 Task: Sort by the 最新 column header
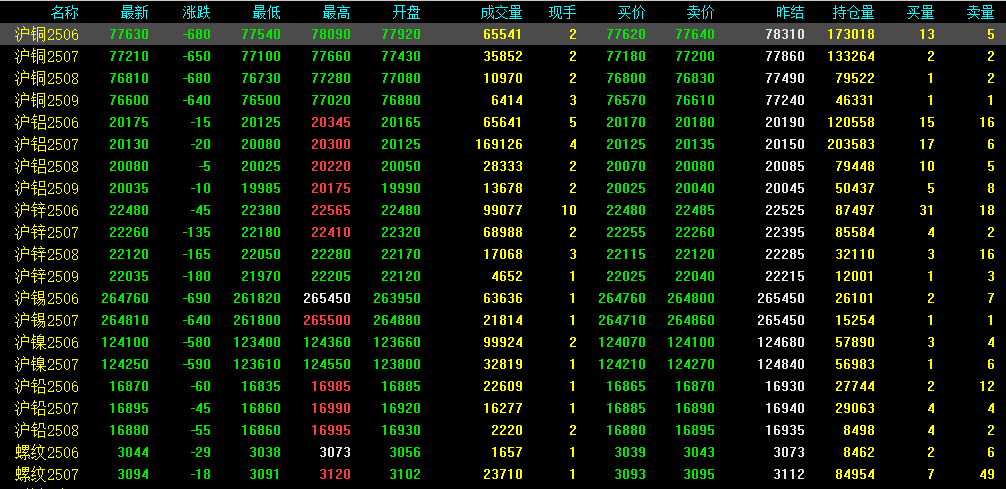click(x=134, y=12)
